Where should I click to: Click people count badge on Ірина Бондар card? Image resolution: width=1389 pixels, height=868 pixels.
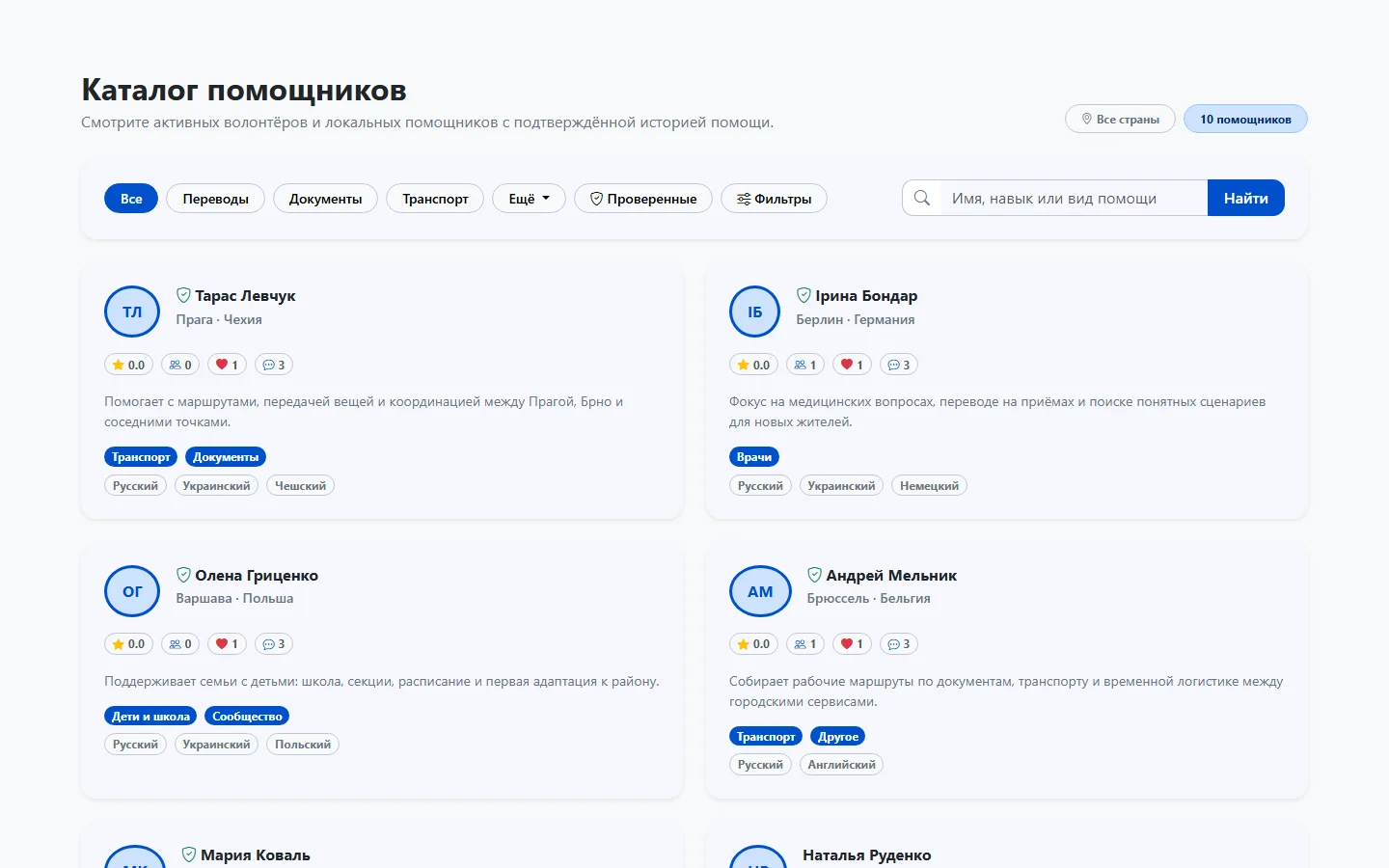coord(805,365)
